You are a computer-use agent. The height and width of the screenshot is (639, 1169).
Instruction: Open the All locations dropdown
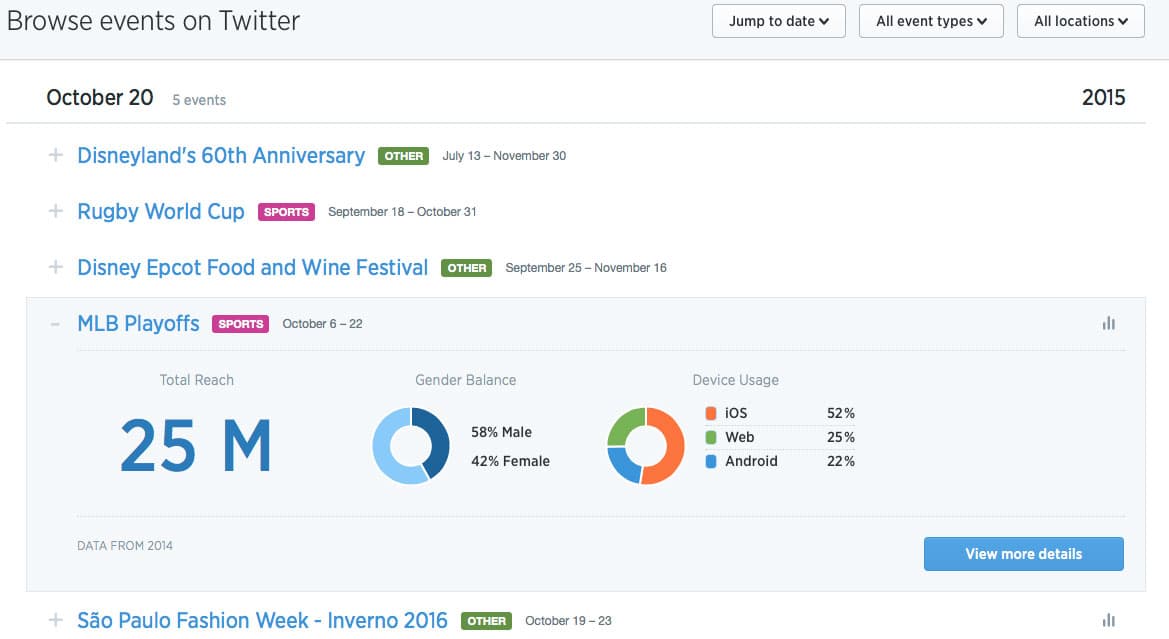[x=1080, y=21]
